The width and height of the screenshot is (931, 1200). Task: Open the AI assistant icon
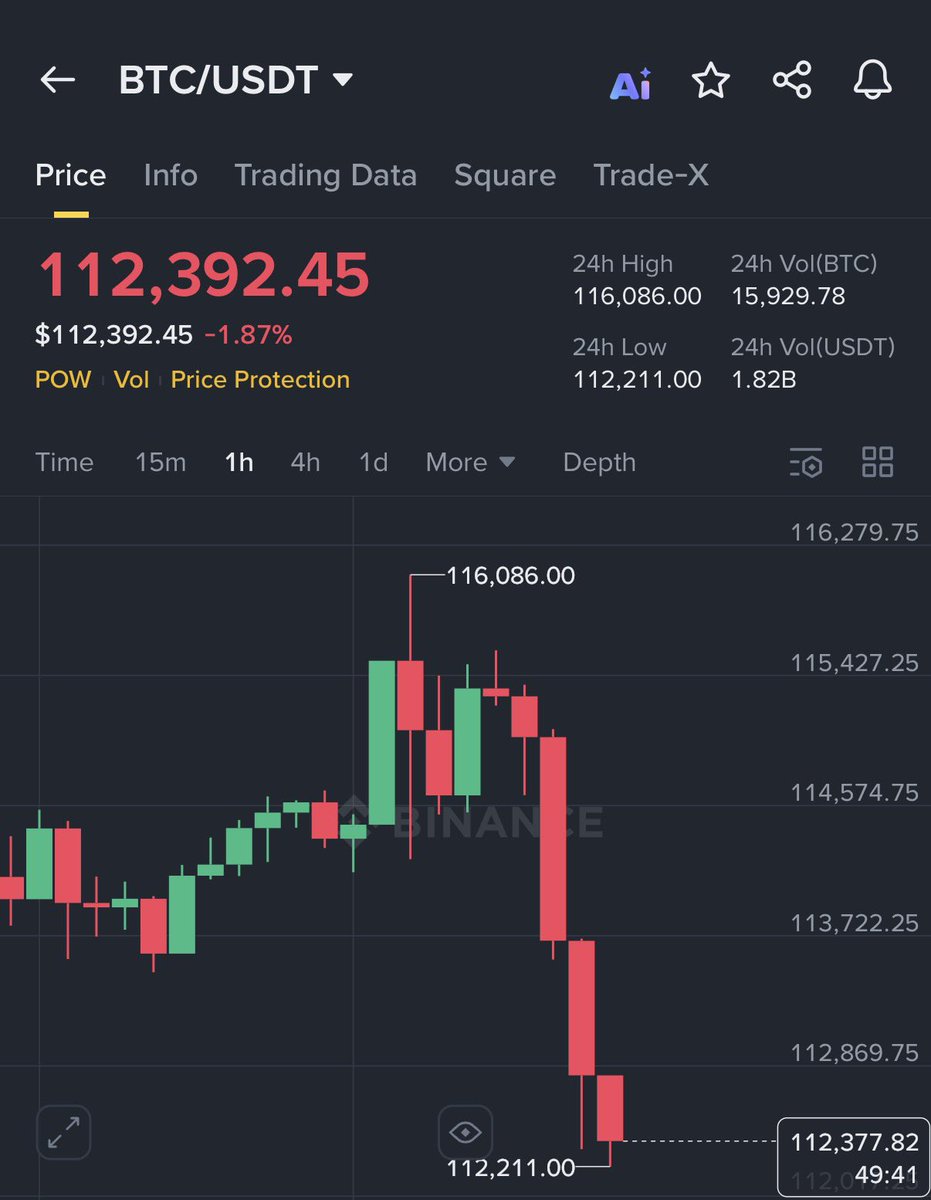631,83
